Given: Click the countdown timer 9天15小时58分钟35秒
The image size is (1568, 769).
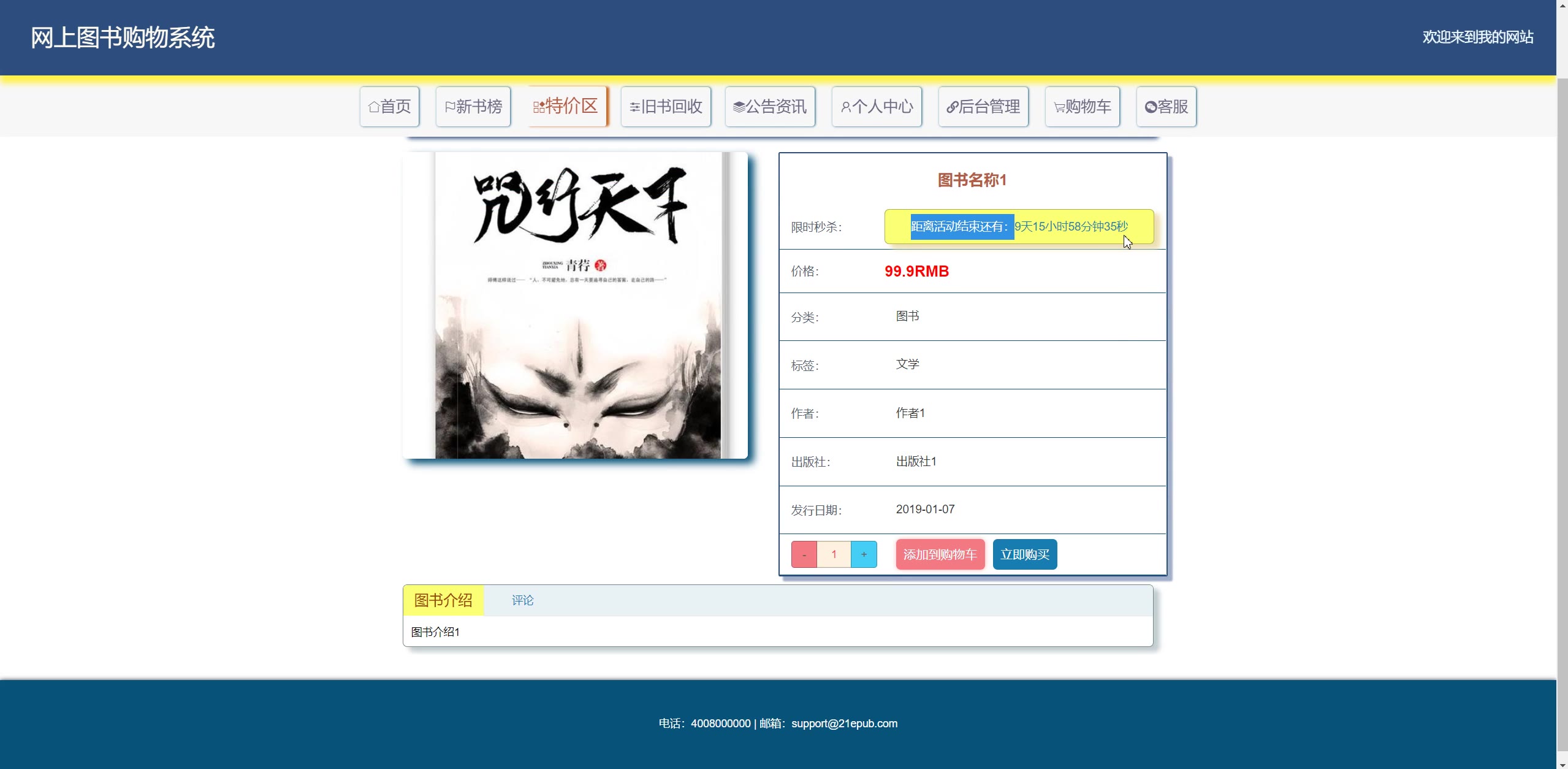Looking at the screenshot, I should coord(1071,226).
